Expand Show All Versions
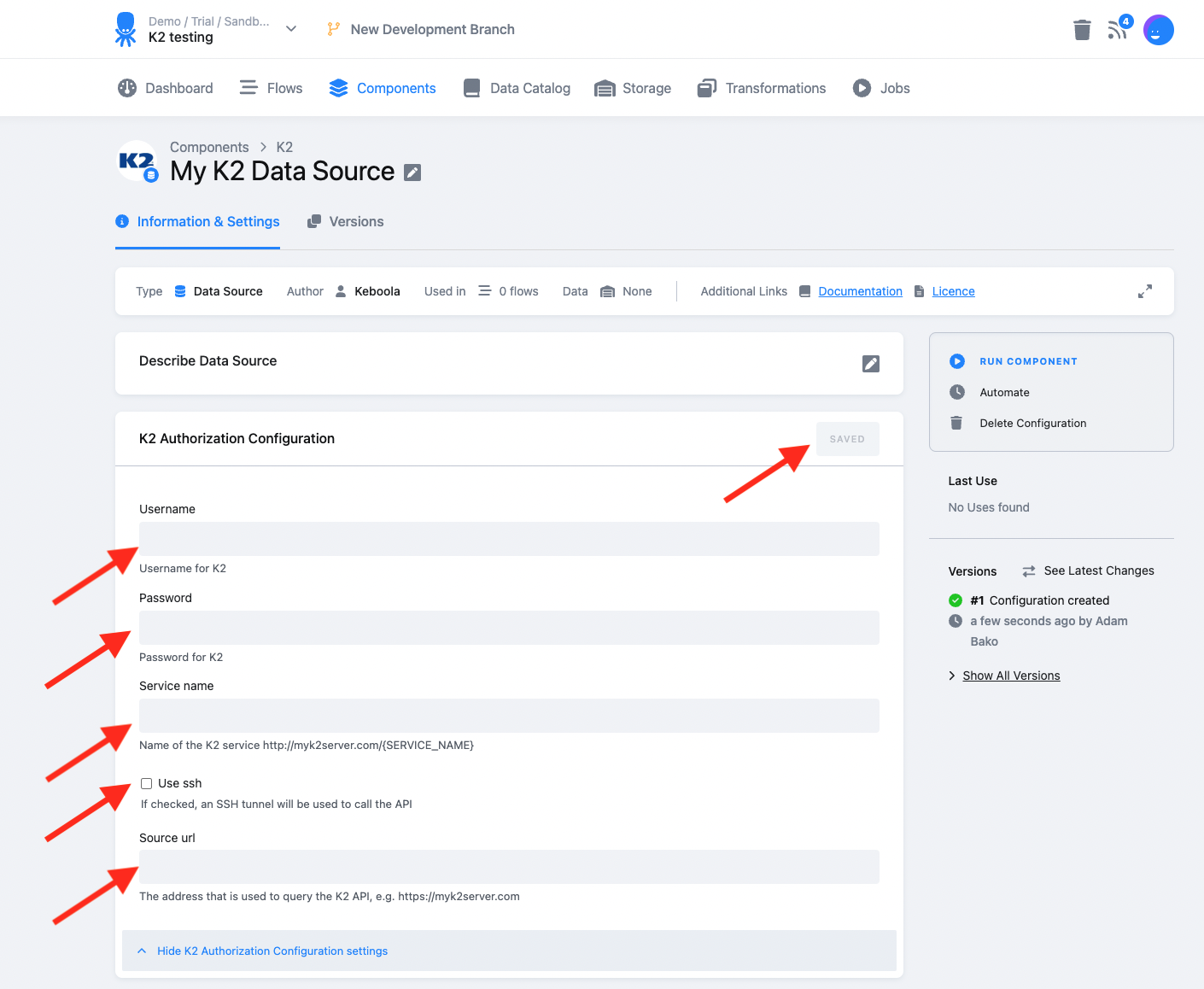This screenshot has height=989, width=1204. click(1011, 676)
